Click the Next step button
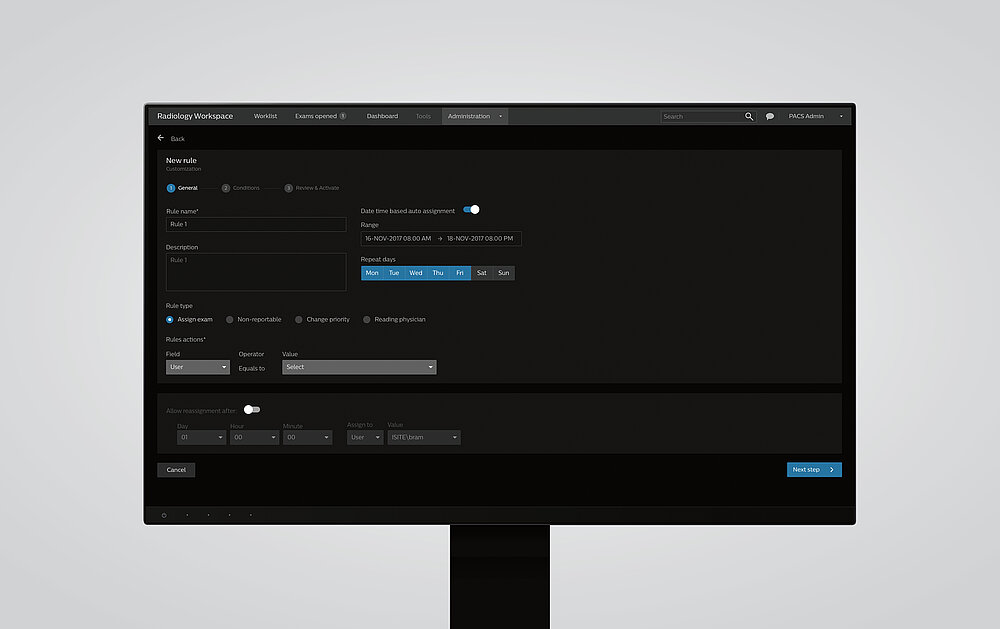1000x629 pixels. (813, 469)
